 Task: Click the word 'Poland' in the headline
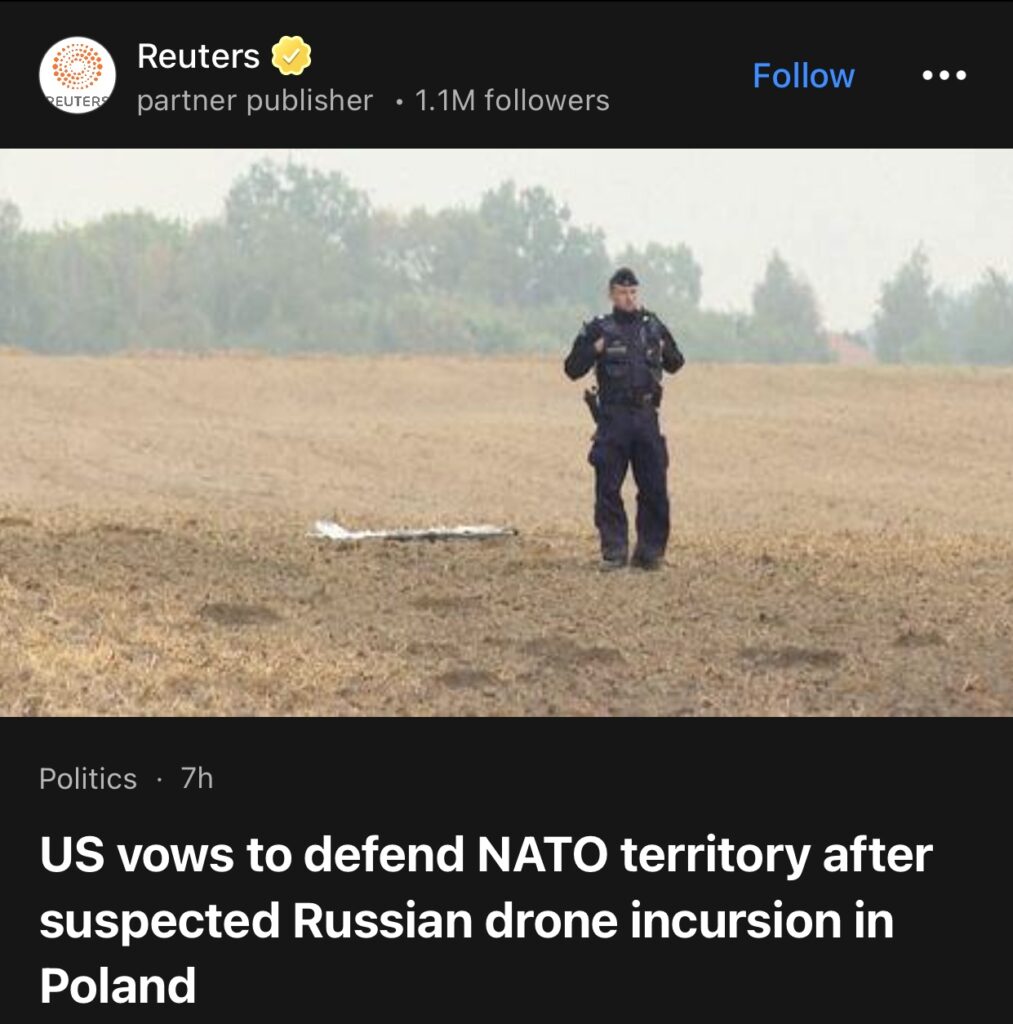(118, 985)
